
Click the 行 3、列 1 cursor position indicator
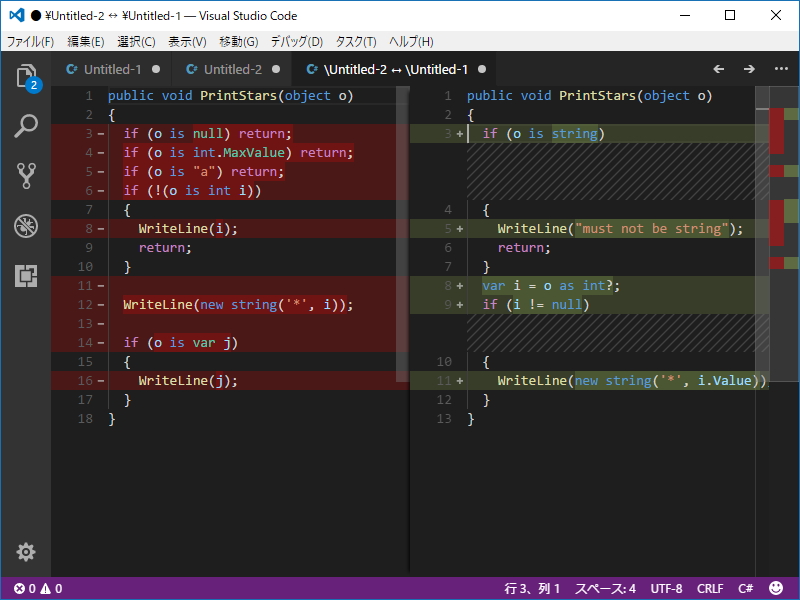(532, 588)
